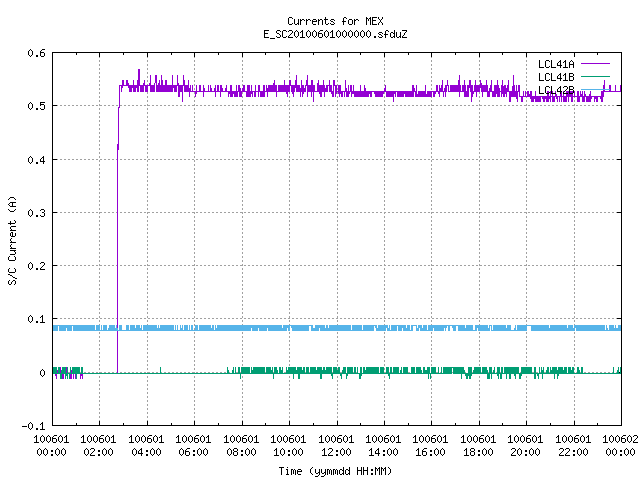Click the green LCL41B legend line sample
The height and width of the screenshot is (480, 640).
[x=595, y=76]
